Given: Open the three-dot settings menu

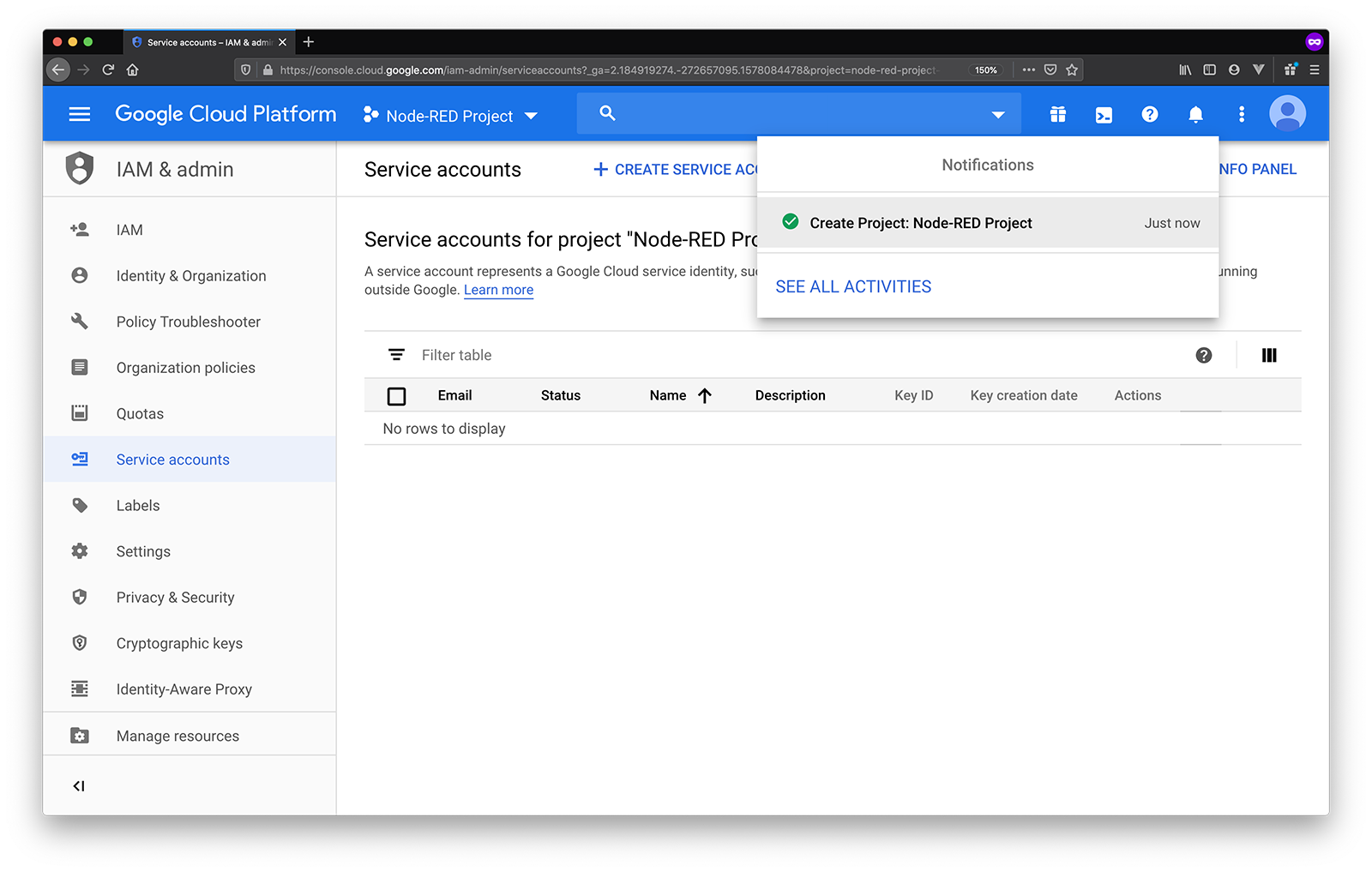Looking at the screenshot, I should pyautogui.click(x=1242, y=114).
